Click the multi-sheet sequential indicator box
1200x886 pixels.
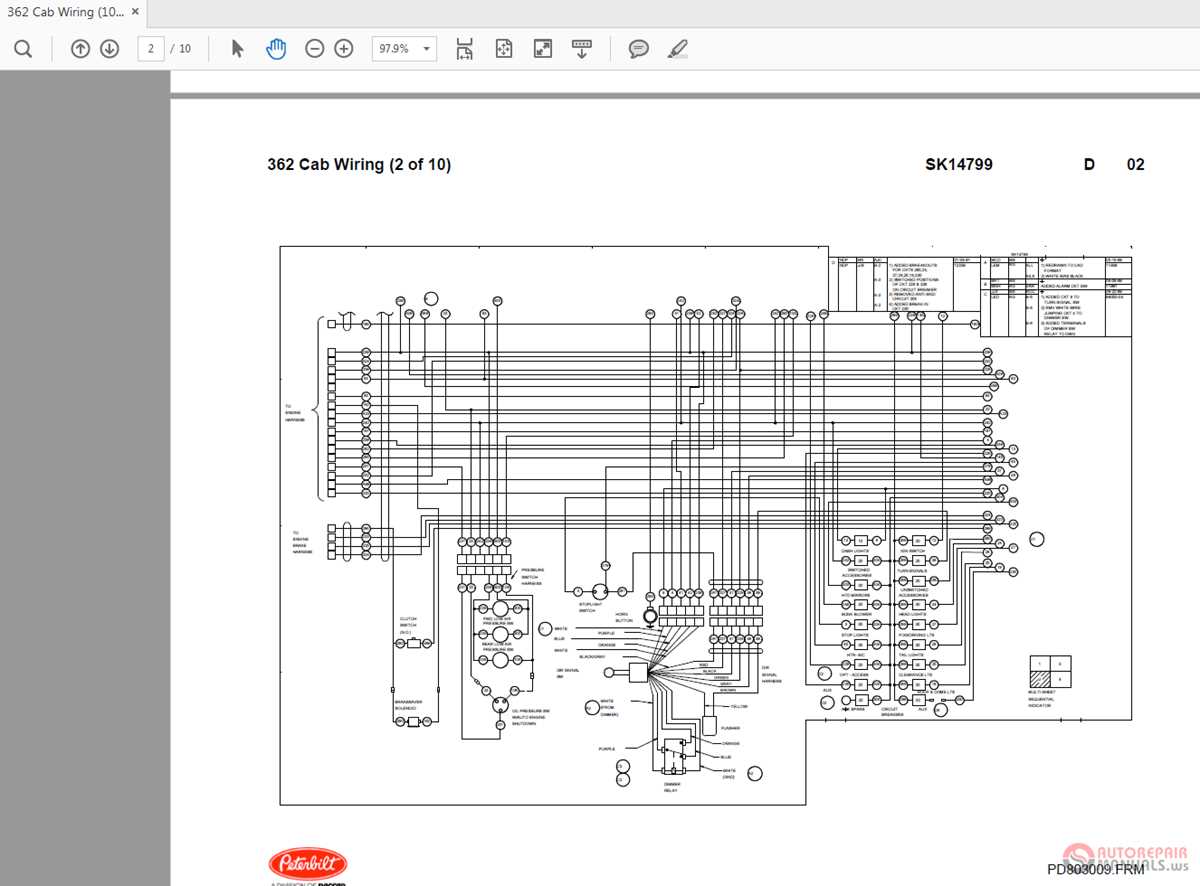click(x=1050, y=670)
